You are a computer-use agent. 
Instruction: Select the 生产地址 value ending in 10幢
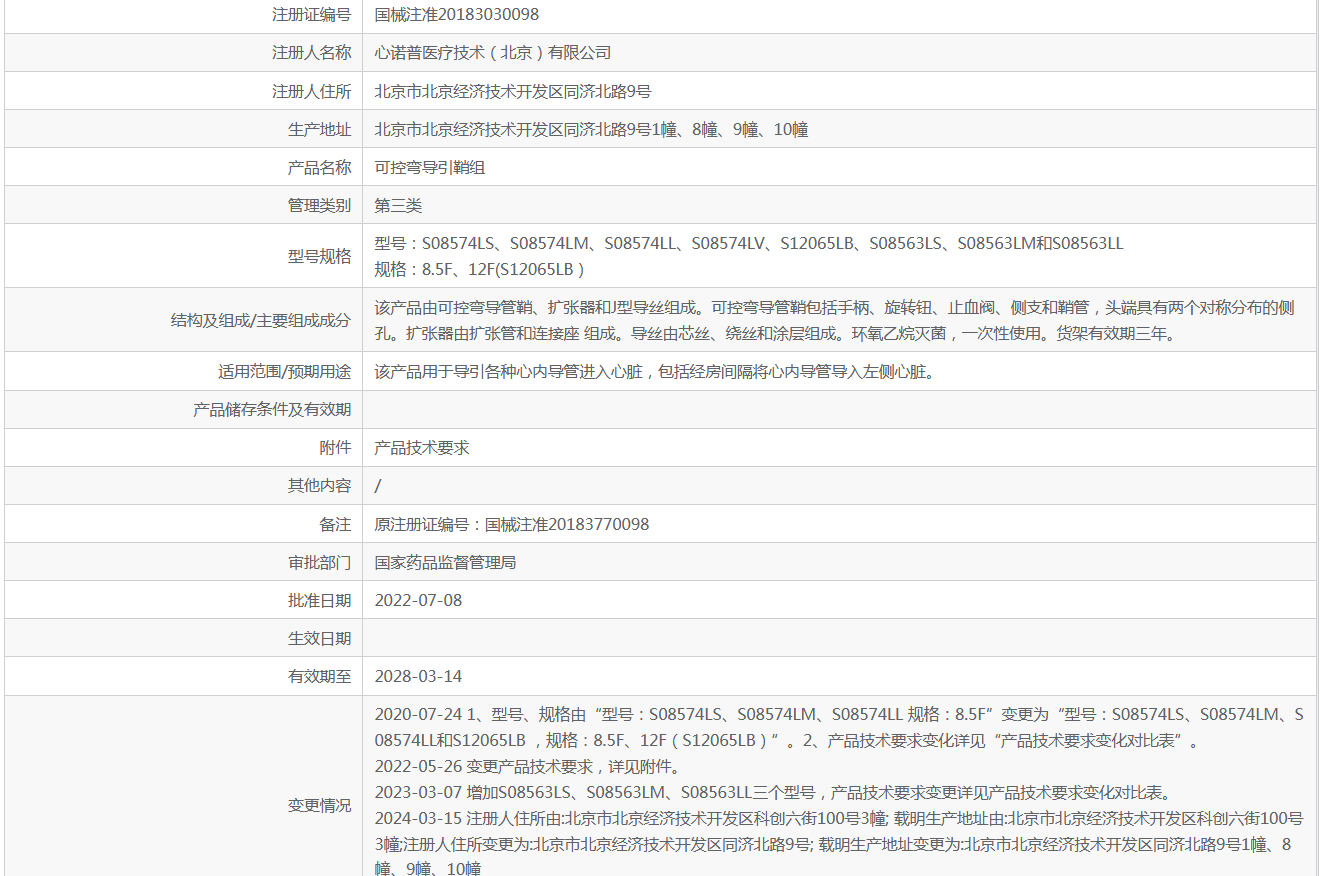point(591,129)
